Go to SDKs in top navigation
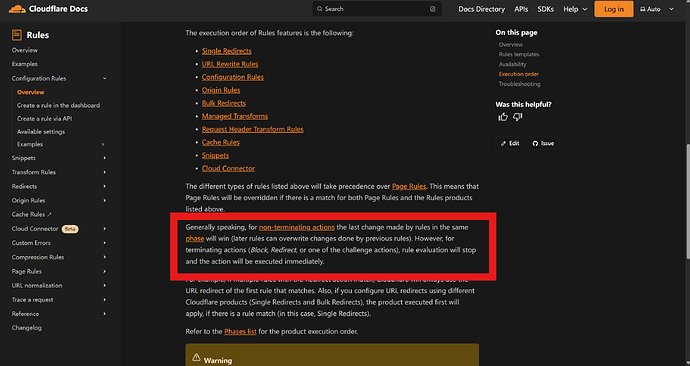 [x=545, y=9]
